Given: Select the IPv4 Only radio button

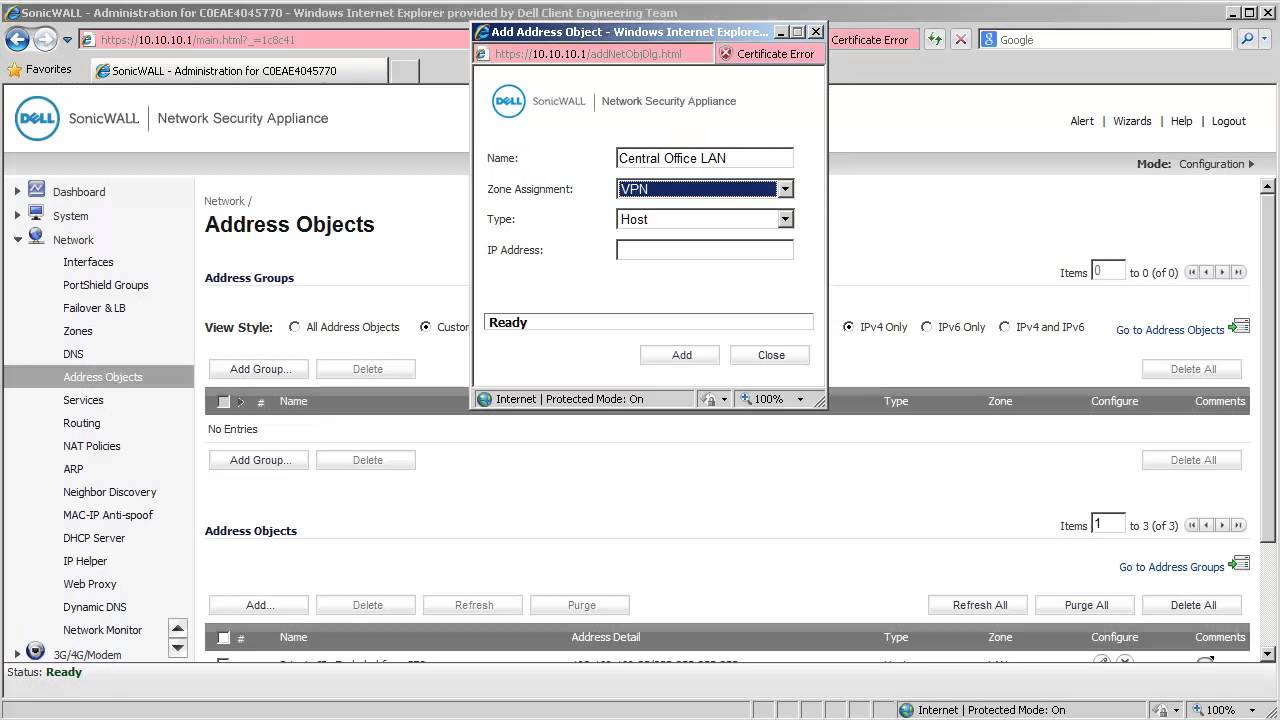Looking at the screenshot, I should click(x=849, y=327).
